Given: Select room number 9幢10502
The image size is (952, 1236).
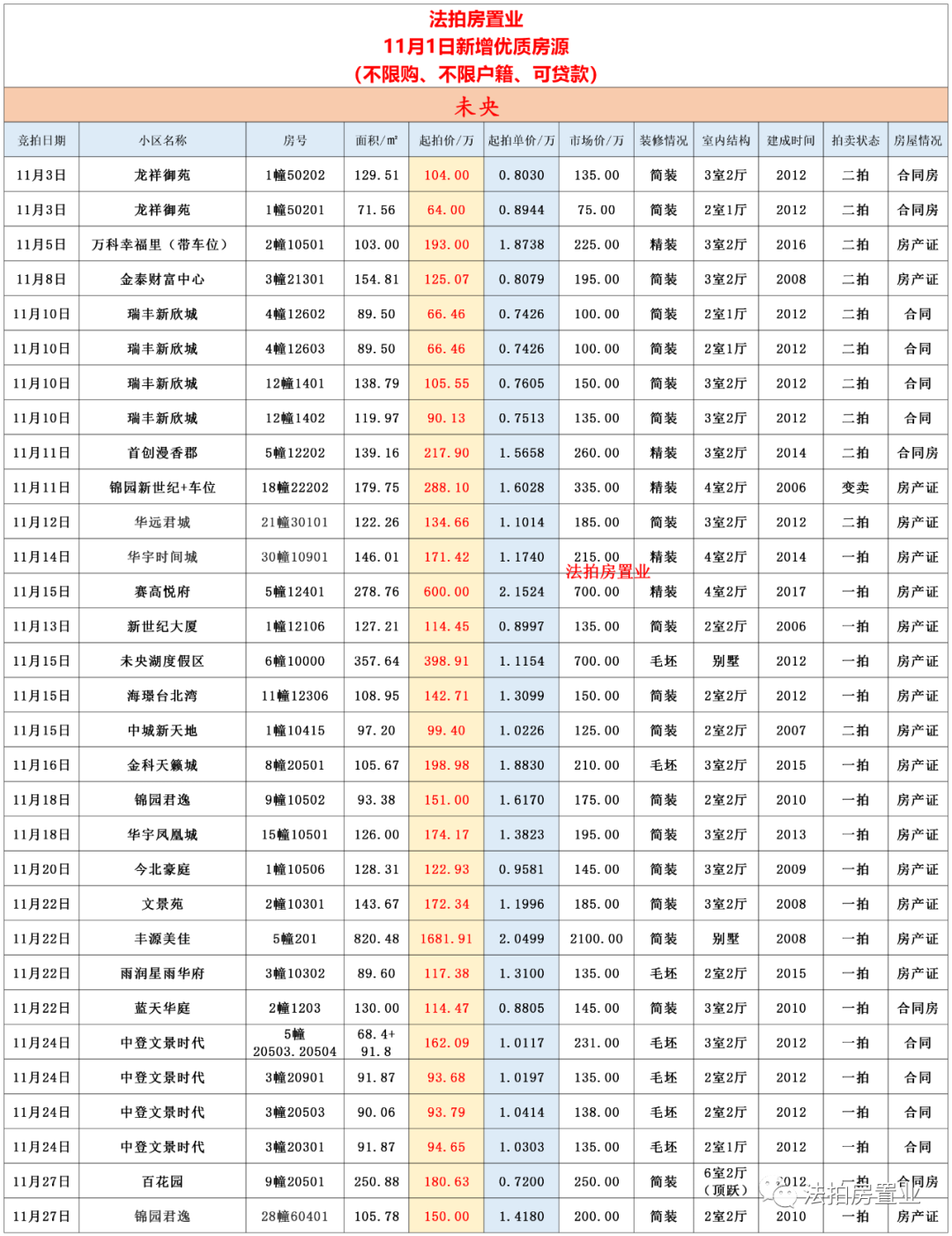Looking at the screenshot, I should tap(295, 800).
